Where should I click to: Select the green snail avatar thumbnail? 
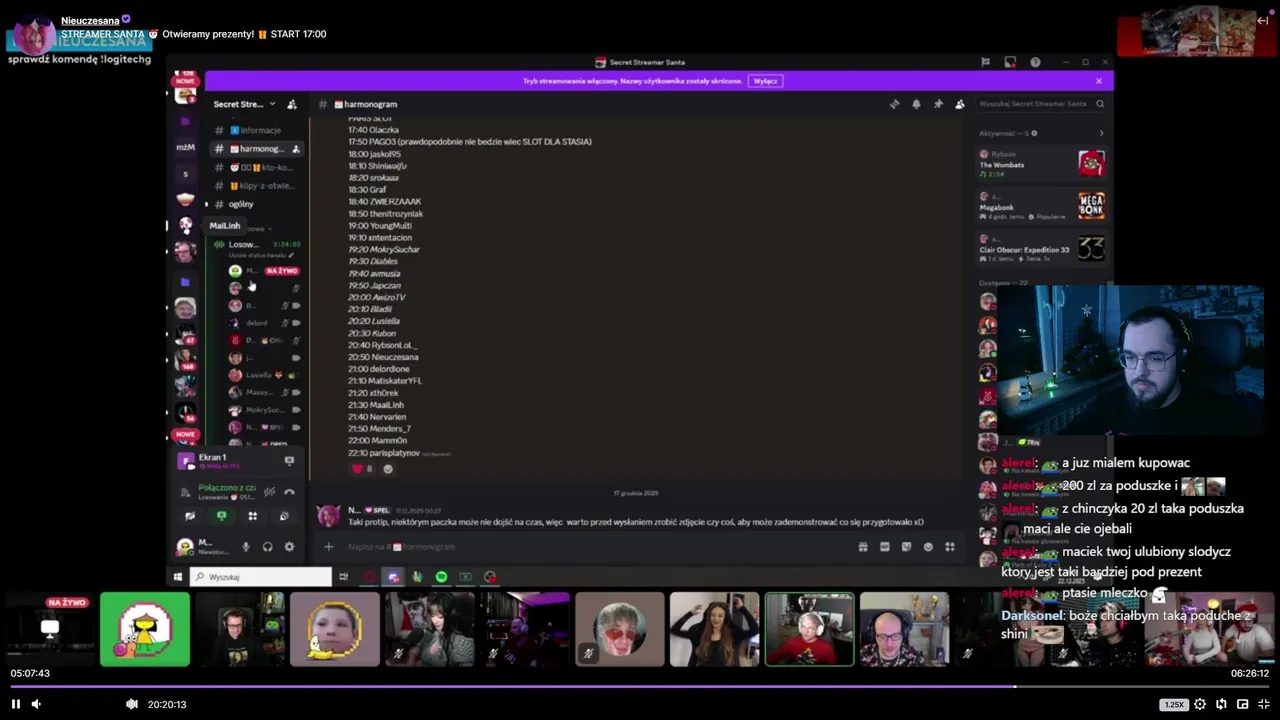(x=145, y=629)
